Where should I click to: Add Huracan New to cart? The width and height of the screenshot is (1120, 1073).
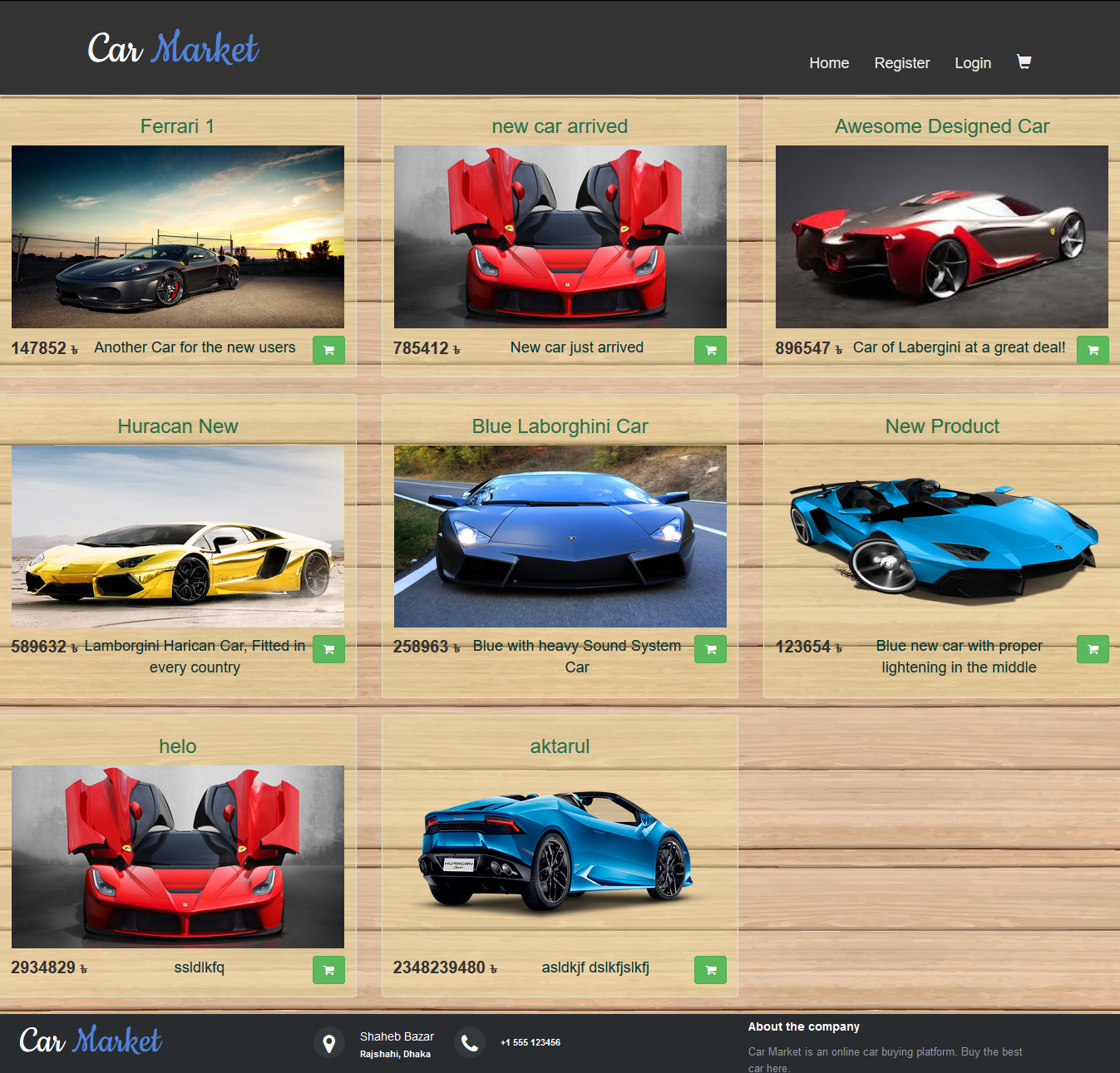coord(328,649)
